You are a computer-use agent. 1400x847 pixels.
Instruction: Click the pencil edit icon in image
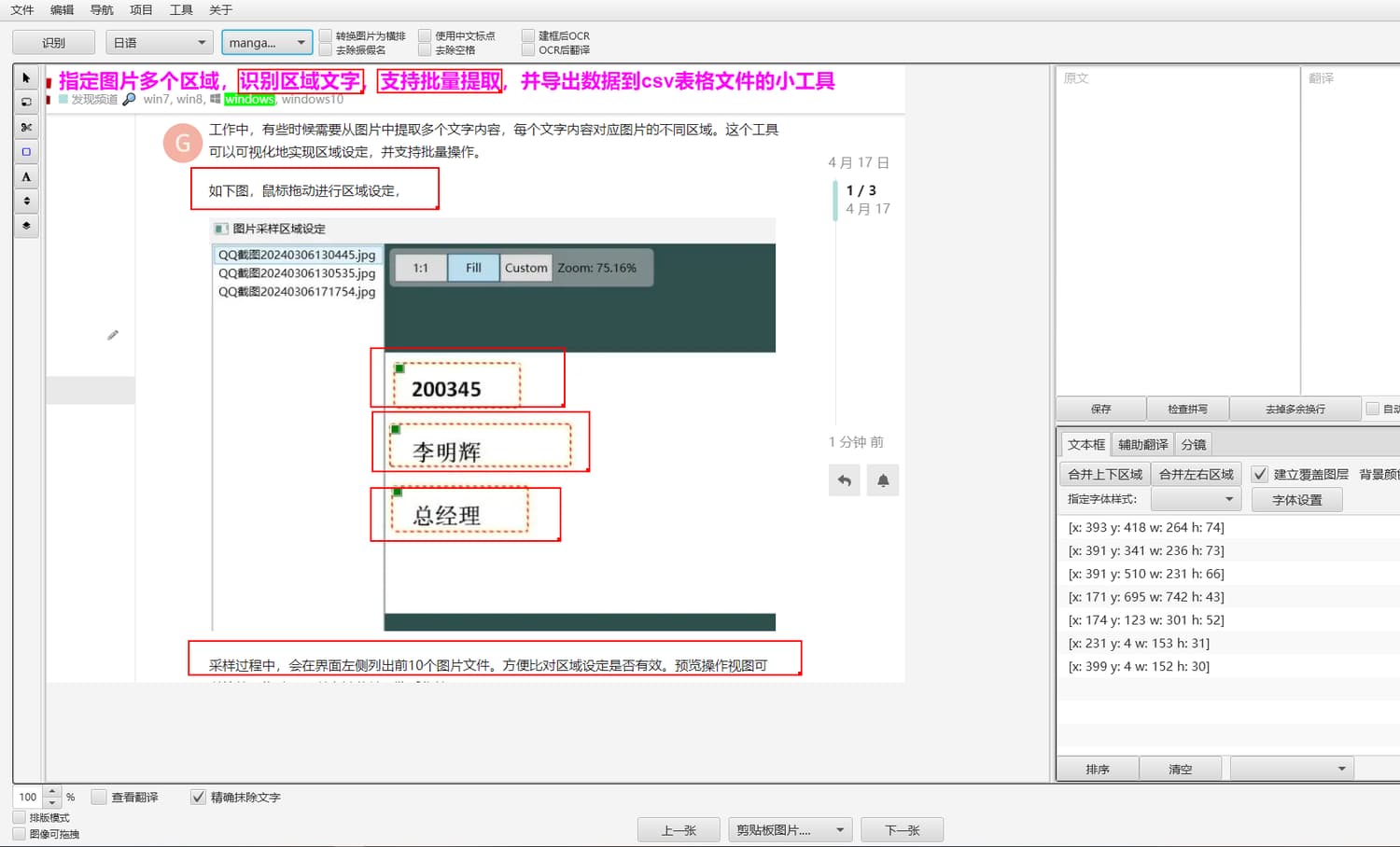pyautogui.click(x=113, y=335)
